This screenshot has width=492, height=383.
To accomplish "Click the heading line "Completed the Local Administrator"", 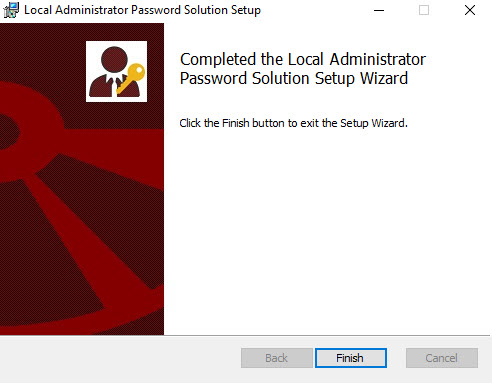I will [303, 59].
